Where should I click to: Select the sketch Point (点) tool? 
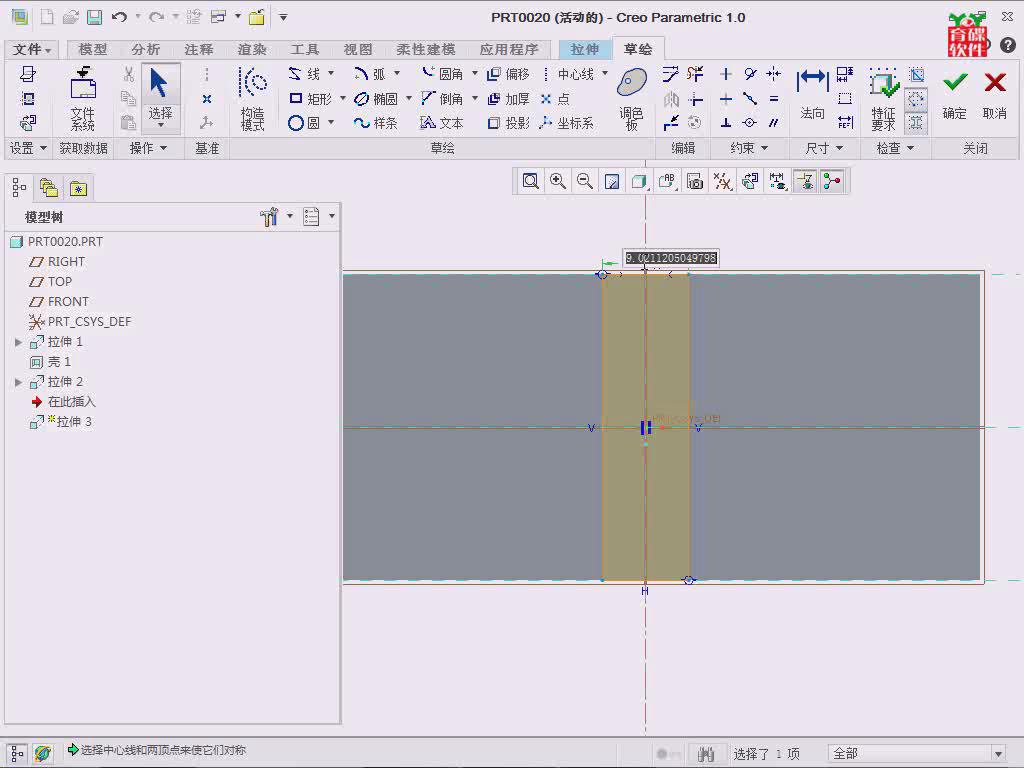click(x=555, y=99)
